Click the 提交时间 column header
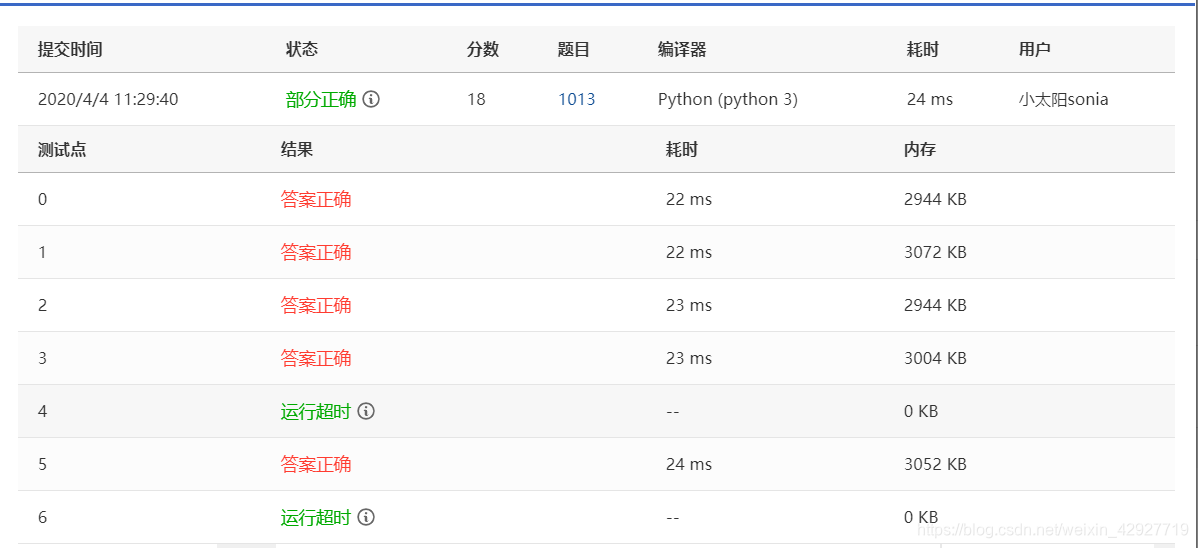1198x548 pixels. (70, 50)
